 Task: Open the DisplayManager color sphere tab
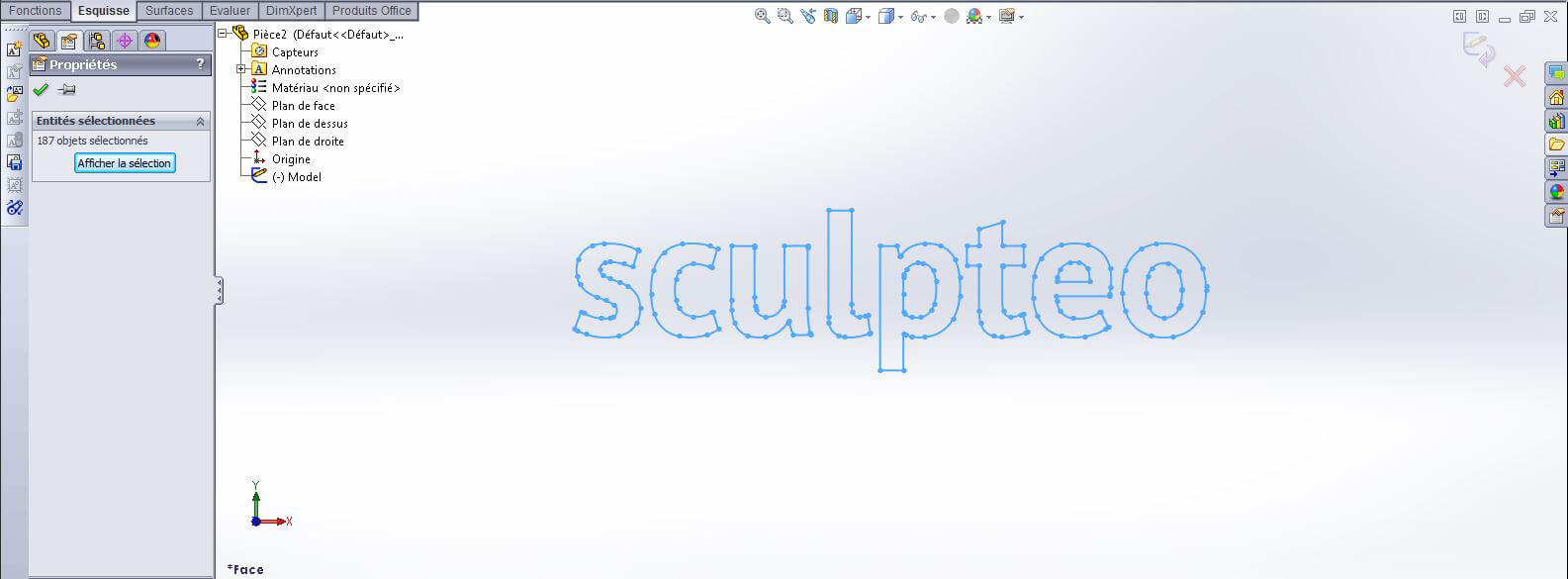[x=151, y=41]
